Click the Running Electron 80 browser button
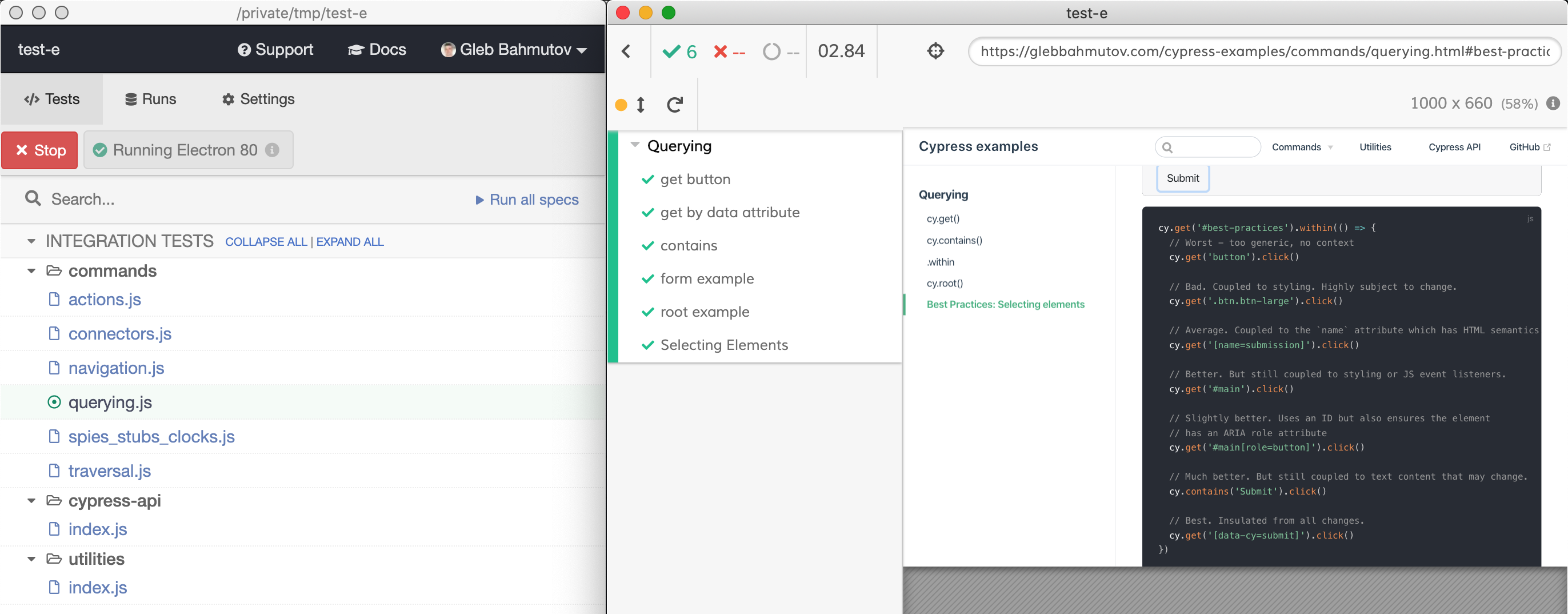This screenshot has width=1568, height=614. pyautogui.click(x=188, y=150)
